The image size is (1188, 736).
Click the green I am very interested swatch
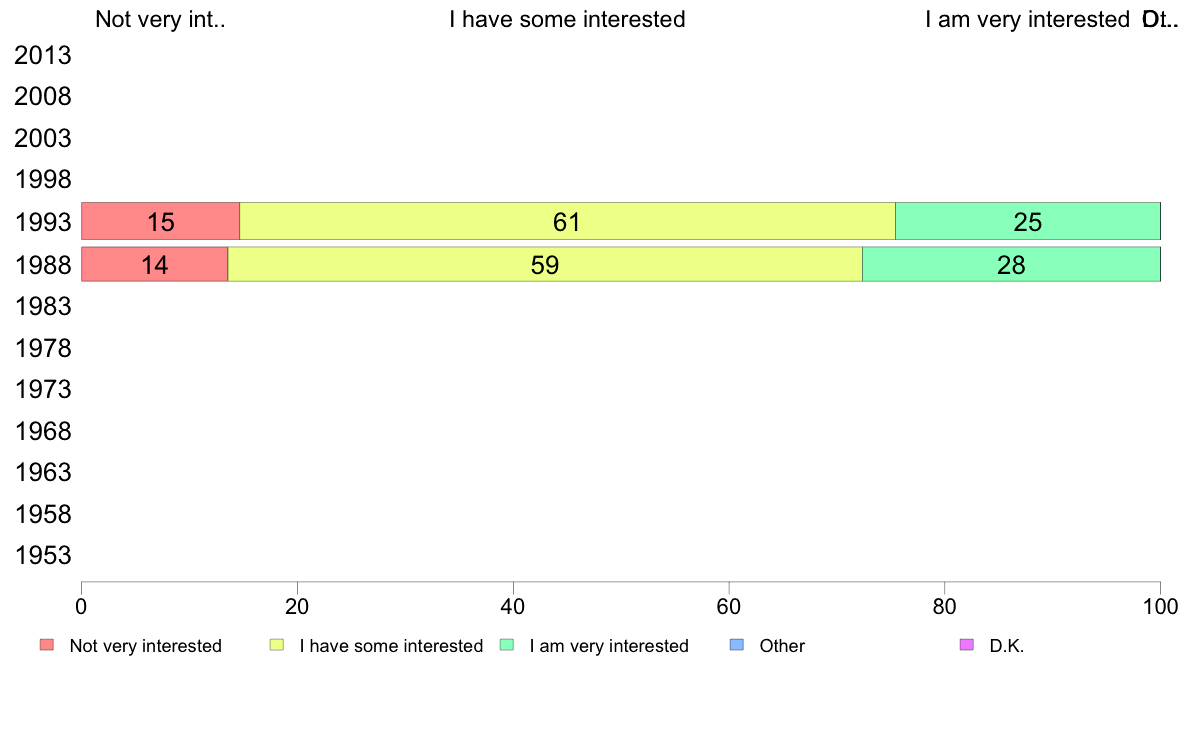(507, 645)
